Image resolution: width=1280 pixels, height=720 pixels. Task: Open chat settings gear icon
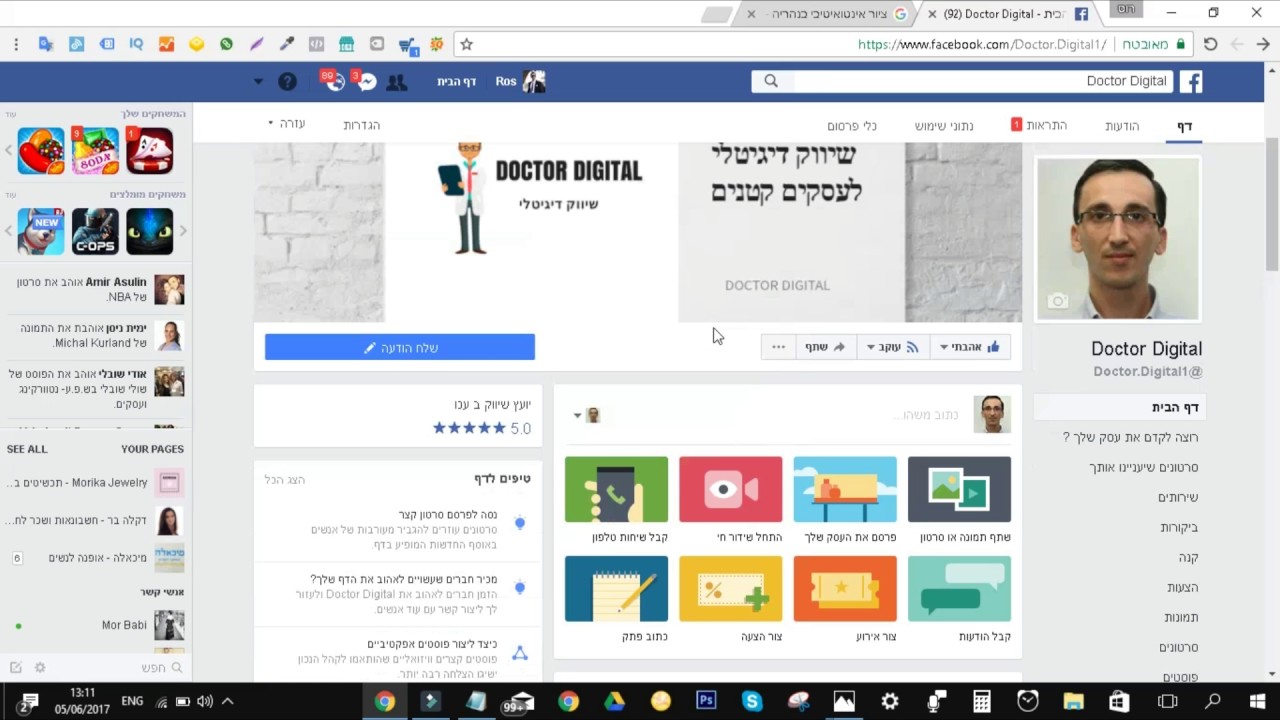pyautogui.click(x=40, y=667)
